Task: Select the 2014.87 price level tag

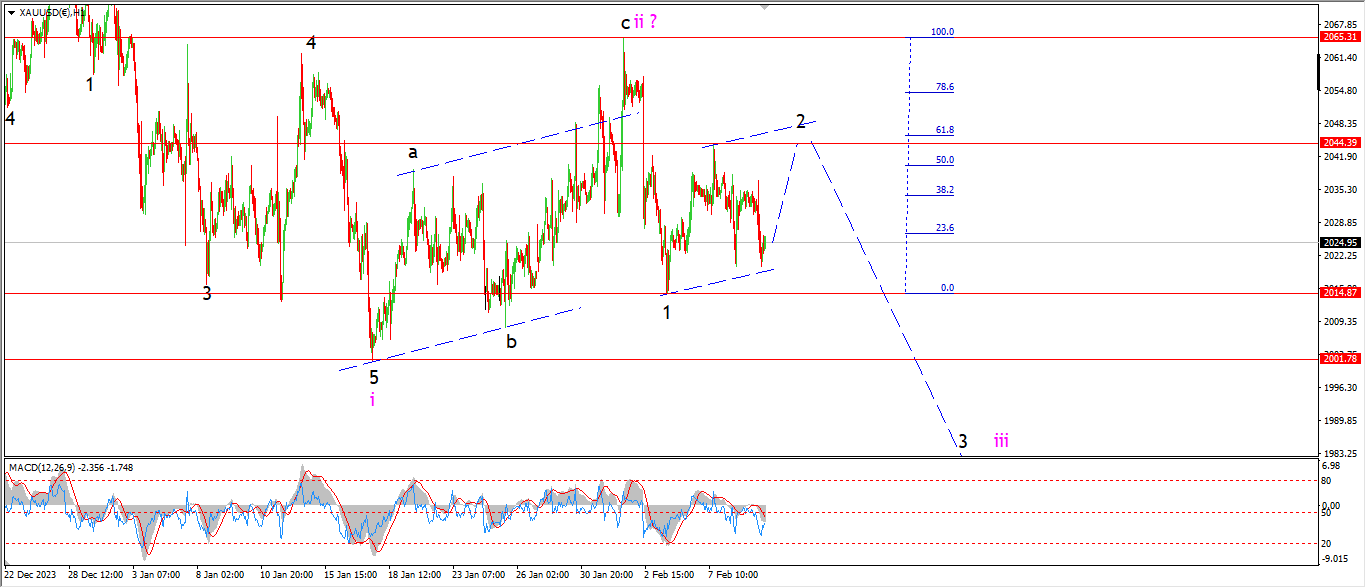Action: [x=1338, y=293]
